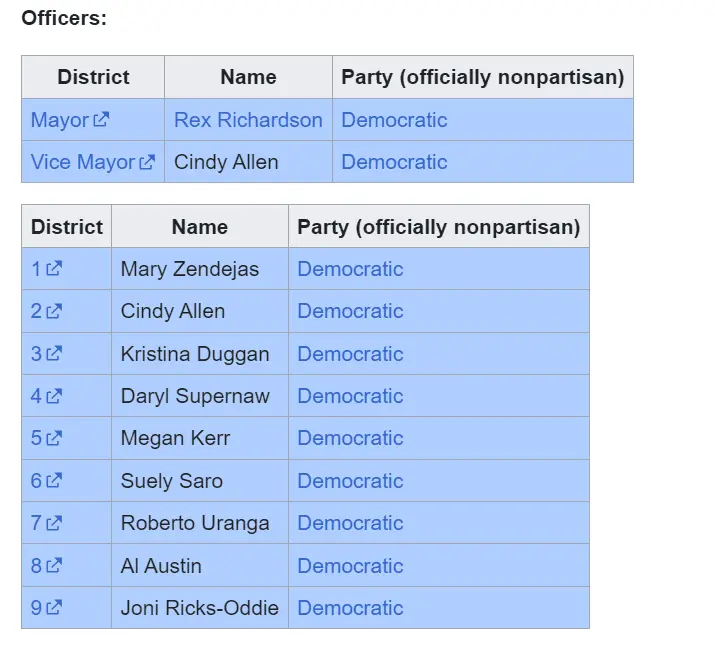Click external link icon for District 5
This screenshot has height=662, width=715.
[54, 438]
